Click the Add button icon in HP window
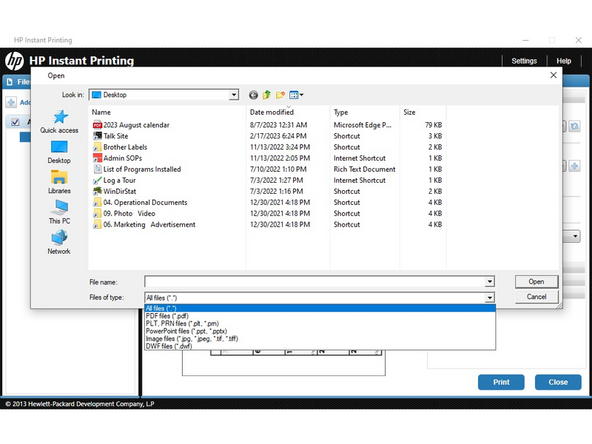The image size is (592, 444). [11, 102]
